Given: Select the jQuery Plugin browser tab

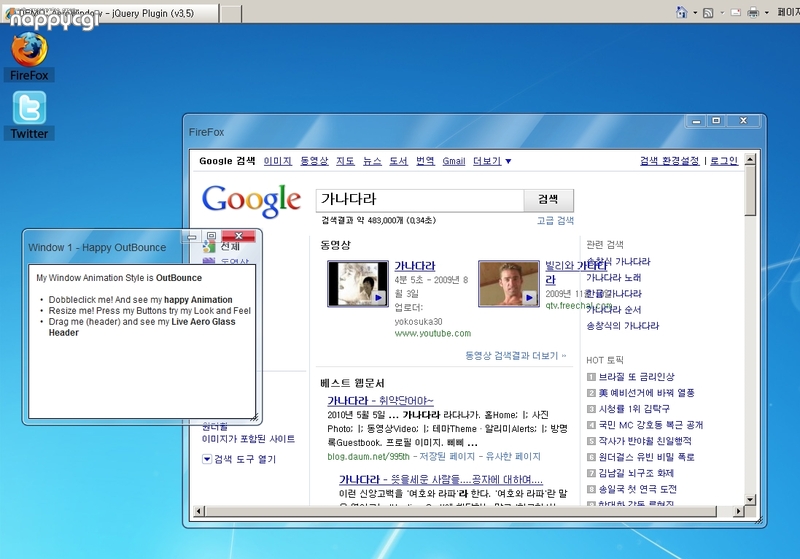Looking at the screenshot, I should coord(110,13).
